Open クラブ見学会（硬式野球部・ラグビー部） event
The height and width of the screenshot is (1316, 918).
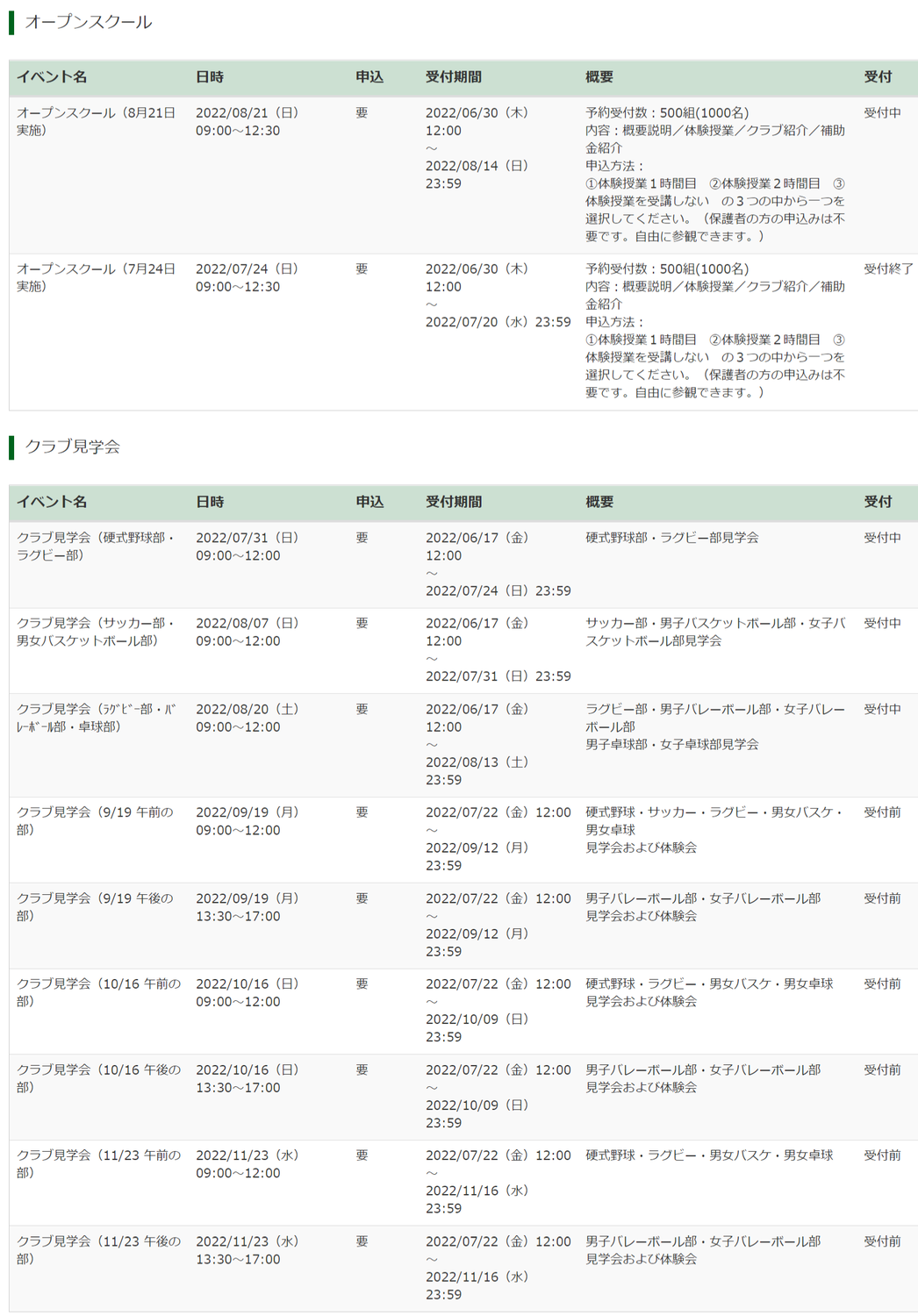pyautogui.click(x=96, y=546)
